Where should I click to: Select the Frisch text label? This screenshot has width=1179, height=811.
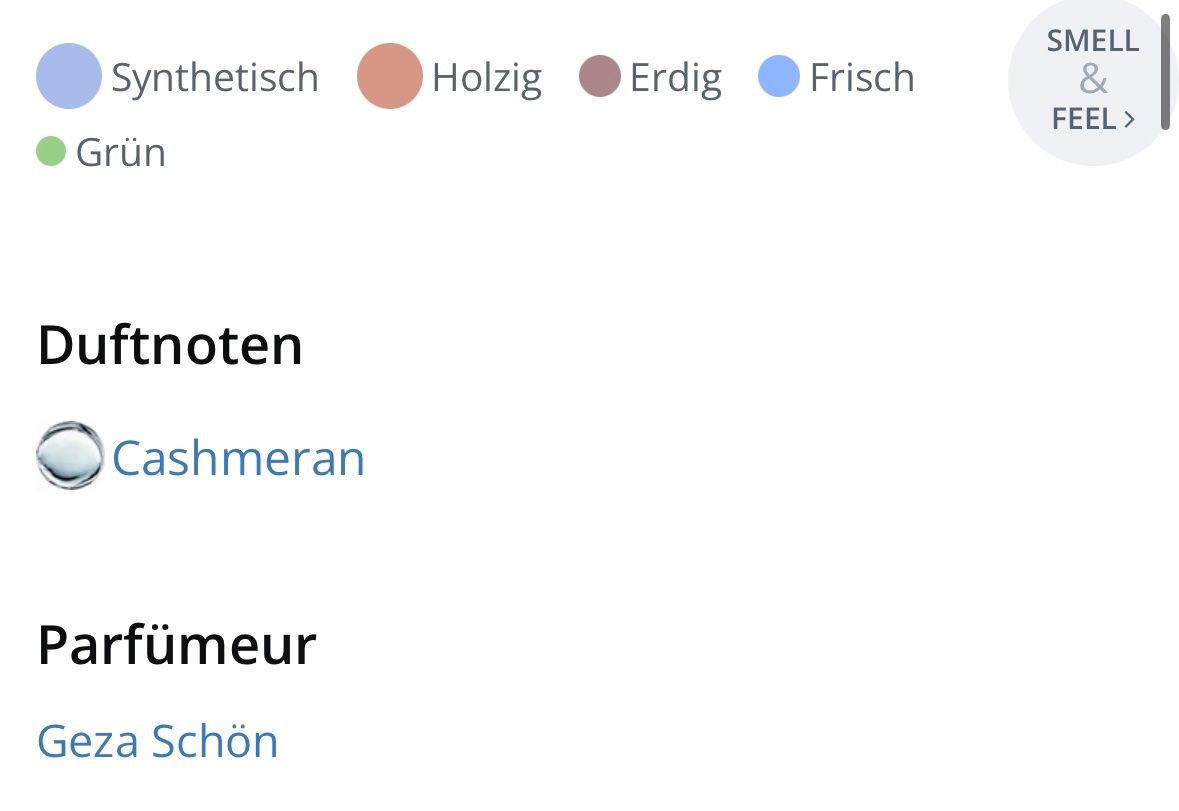click(862, 77)
